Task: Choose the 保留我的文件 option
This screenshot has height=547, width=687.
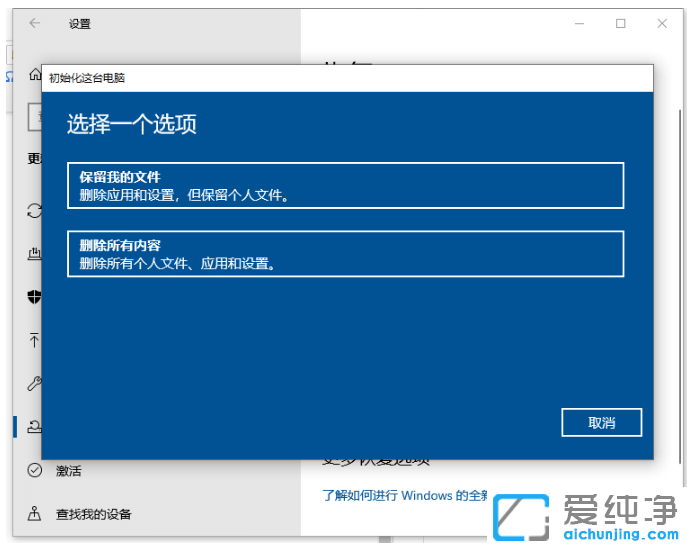Action: pyautogui.click(x=345, y=185)
